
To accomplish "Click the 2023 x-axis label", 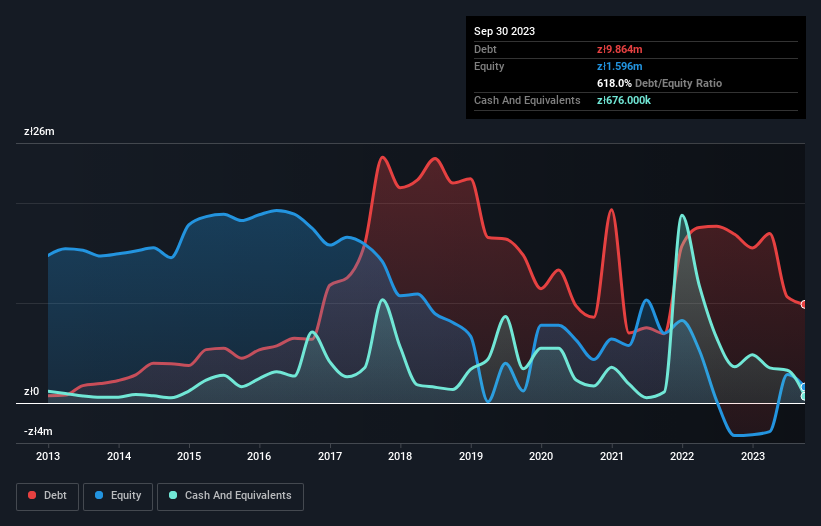I will (x=753, y=456).
